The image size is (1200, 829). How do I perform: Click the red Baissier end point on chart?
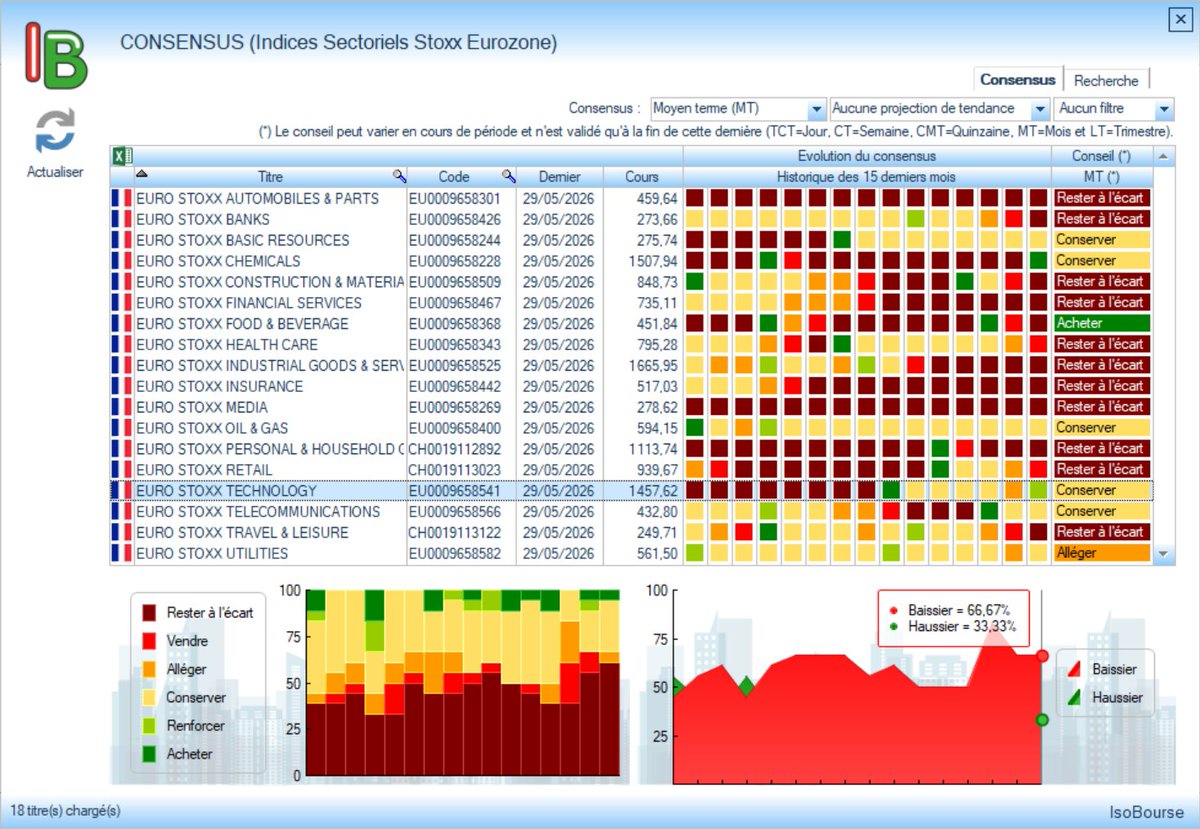point(1042,656)
